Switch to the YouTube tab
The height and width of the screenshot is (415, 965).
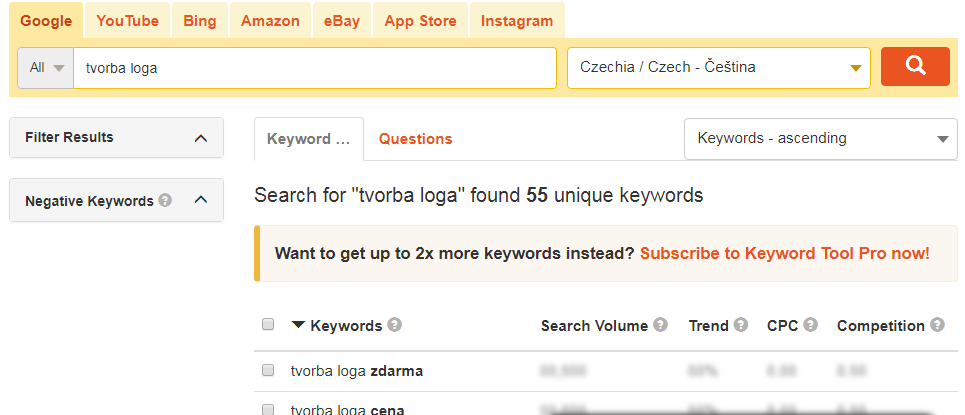(x=127, y=21)
